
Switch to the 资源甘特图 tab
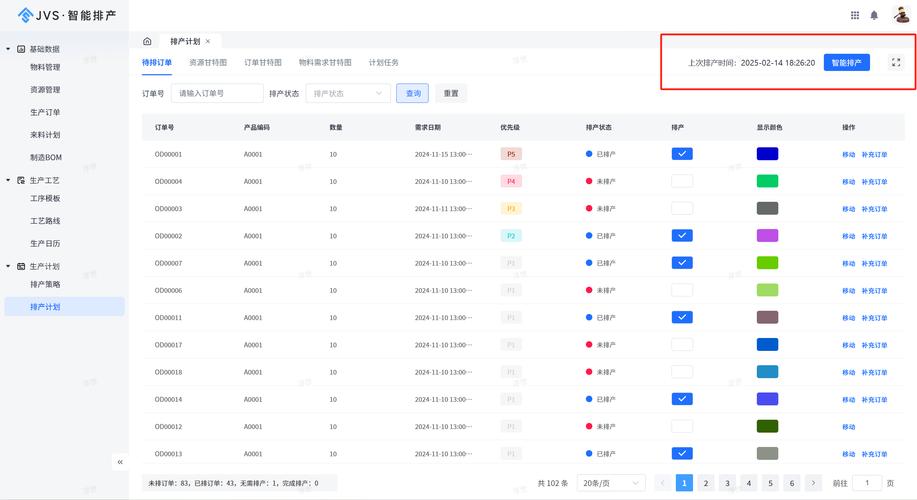point(208,62)
